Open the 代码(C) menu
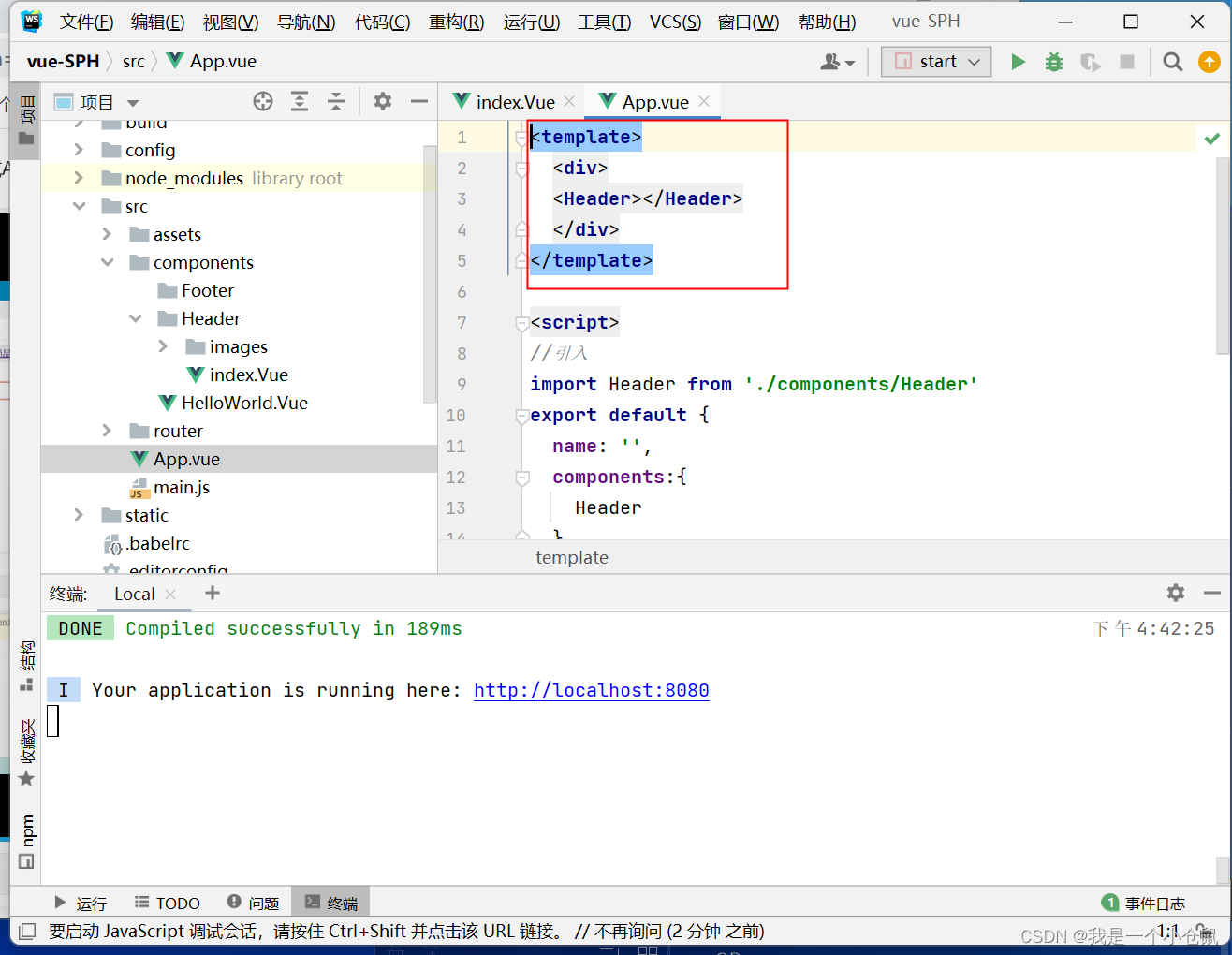 point(382,22)
